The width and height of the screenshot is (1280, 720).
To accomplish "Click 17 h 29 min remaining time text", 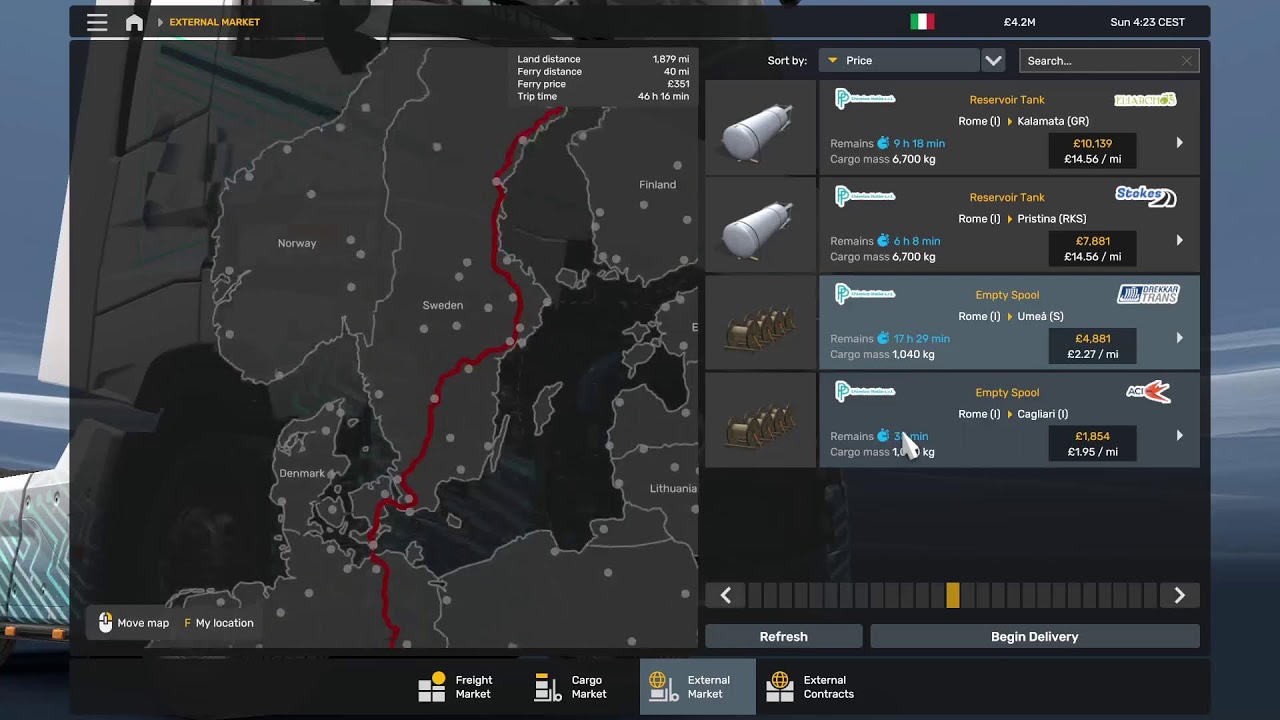I will click(922, 338).
